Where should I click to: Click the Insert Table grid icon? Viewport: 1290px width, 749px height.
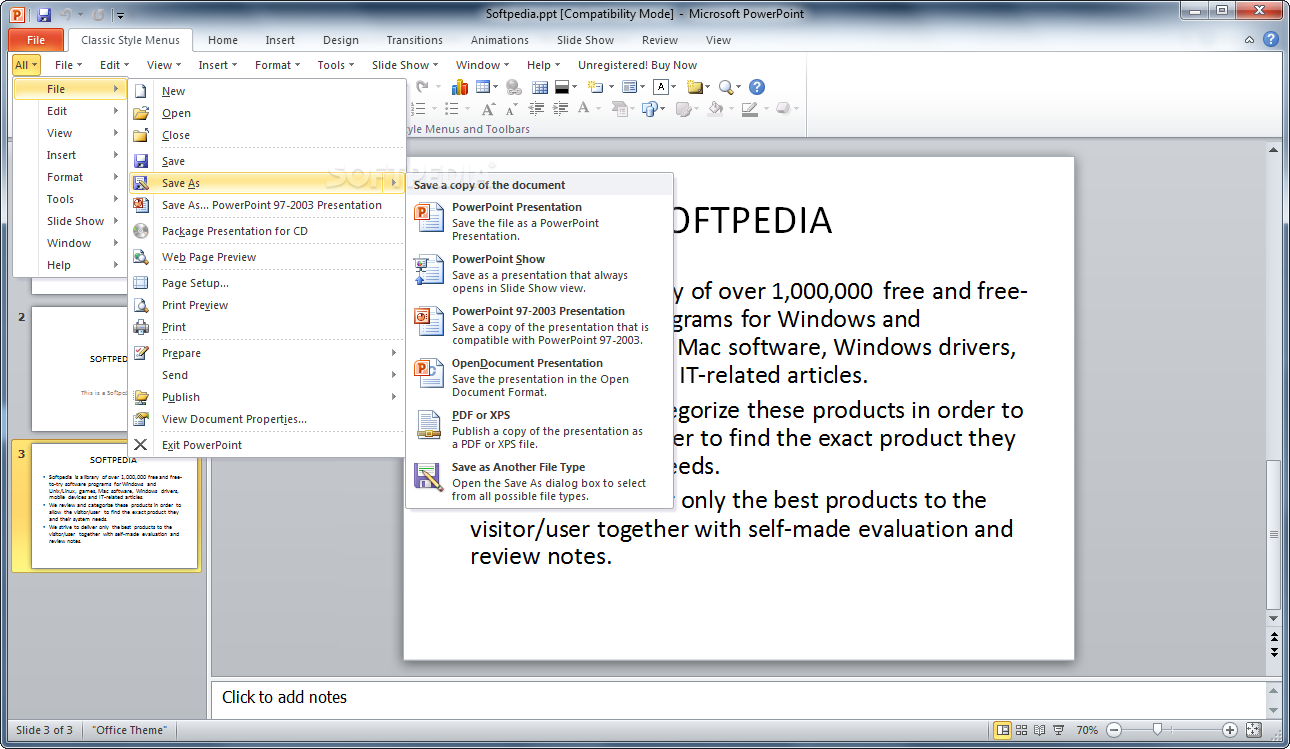(x=485, y=87)
